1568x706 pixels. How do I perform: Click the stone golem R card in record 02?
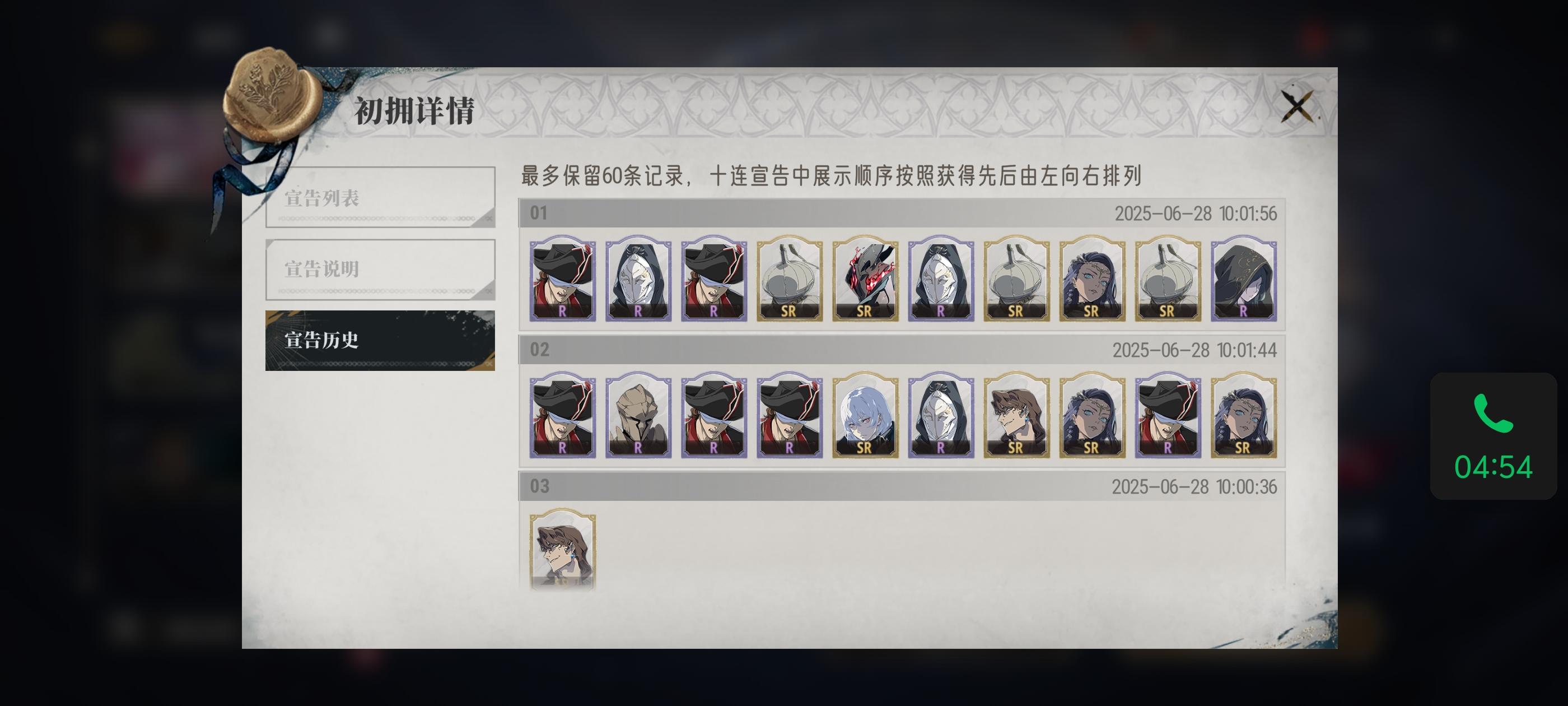638,415
